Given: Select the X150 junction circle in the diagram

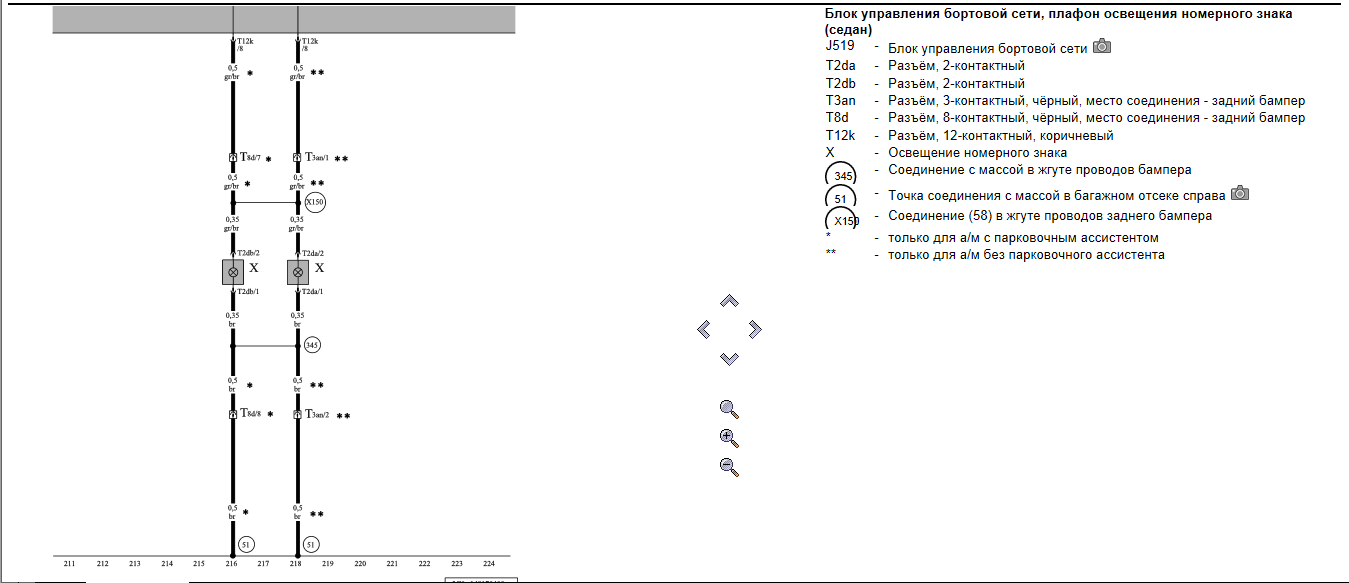Looking at the screenshot, I should click(x=315, y=203).
